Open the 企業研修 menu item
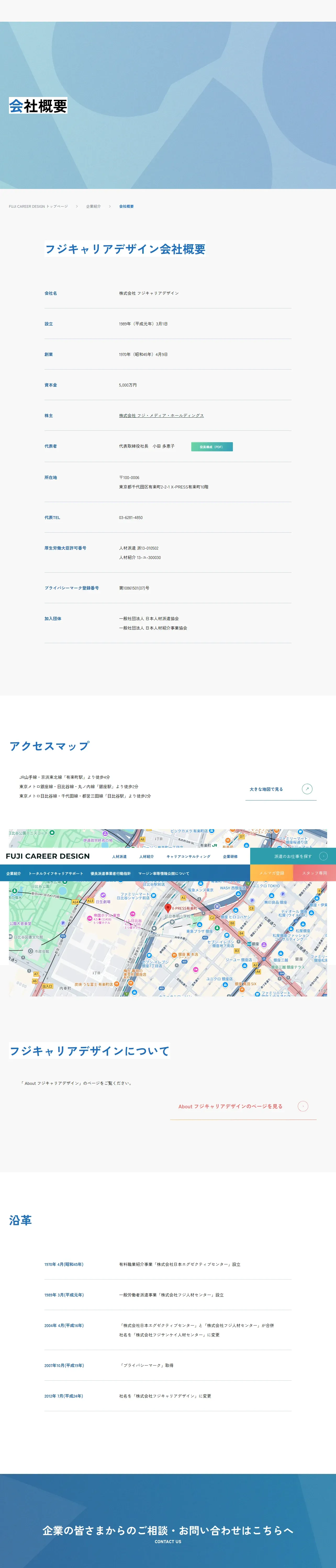 (231, 856)
